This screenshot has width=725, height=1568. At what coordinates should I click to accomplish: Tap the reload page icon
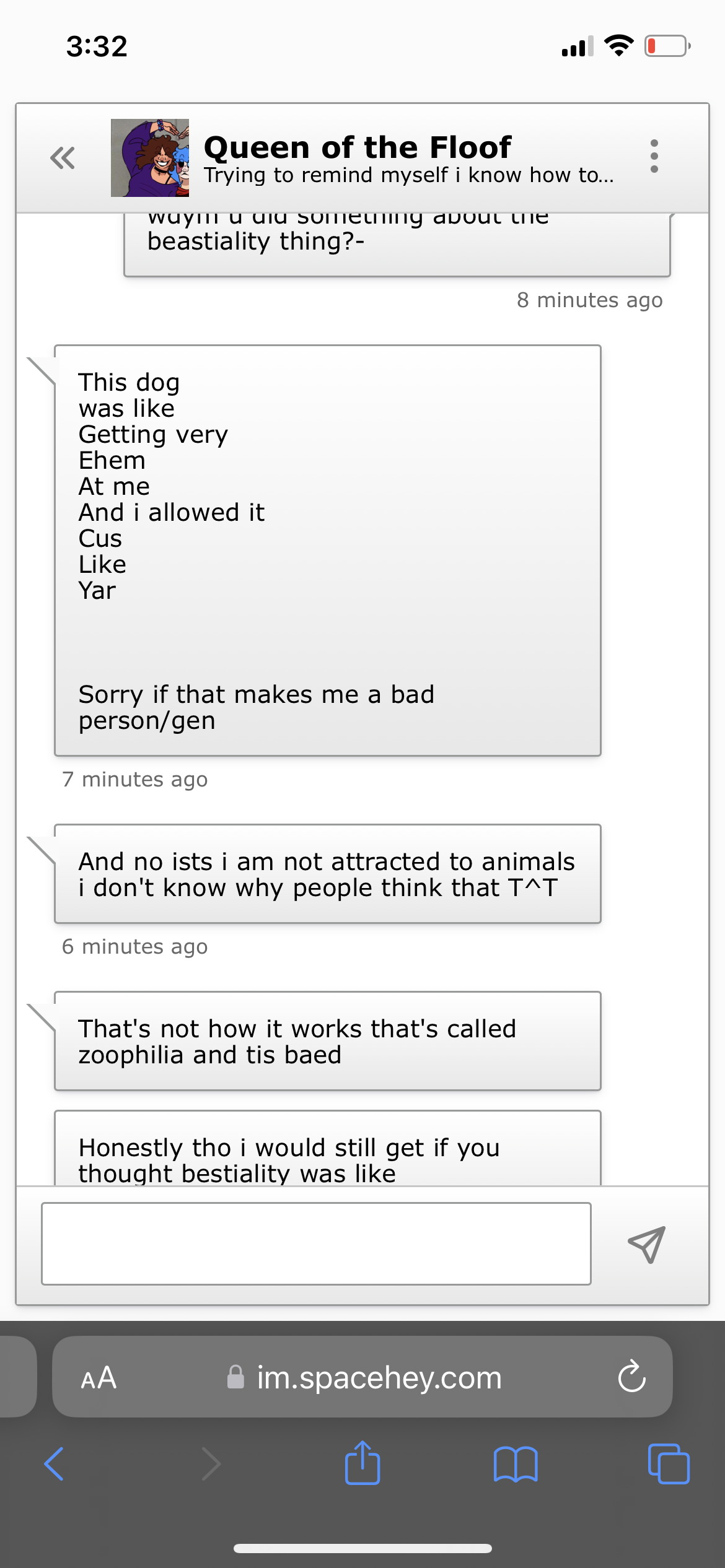pyautogui.click(x=631, y=1377)
